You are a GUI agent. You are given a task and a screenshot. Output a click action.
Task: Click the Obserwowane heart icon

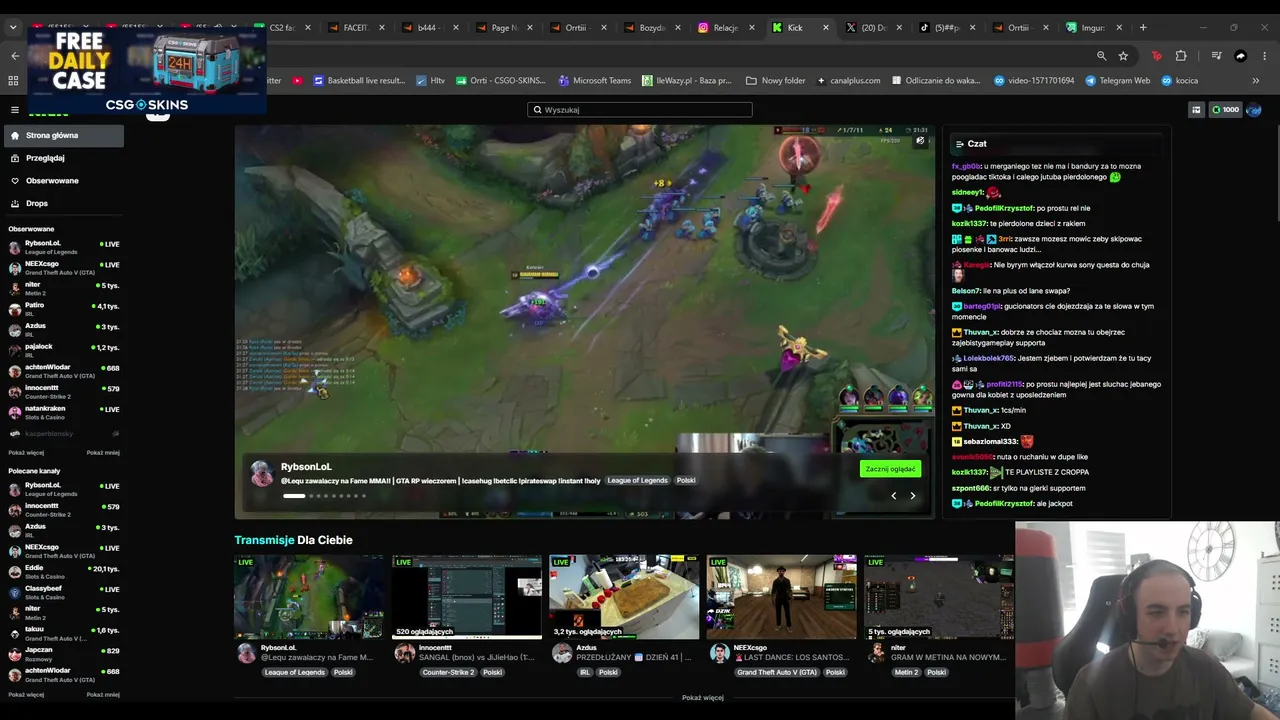[x=15, y=181]
